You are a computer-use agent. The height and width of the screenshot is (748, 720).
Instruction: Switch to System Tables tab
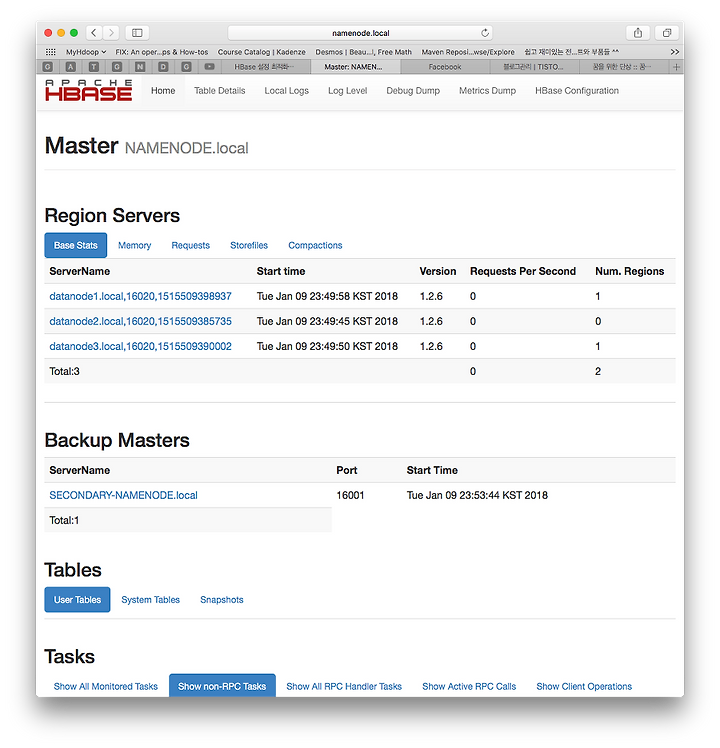pyautogui.click(x=151, y=600)
